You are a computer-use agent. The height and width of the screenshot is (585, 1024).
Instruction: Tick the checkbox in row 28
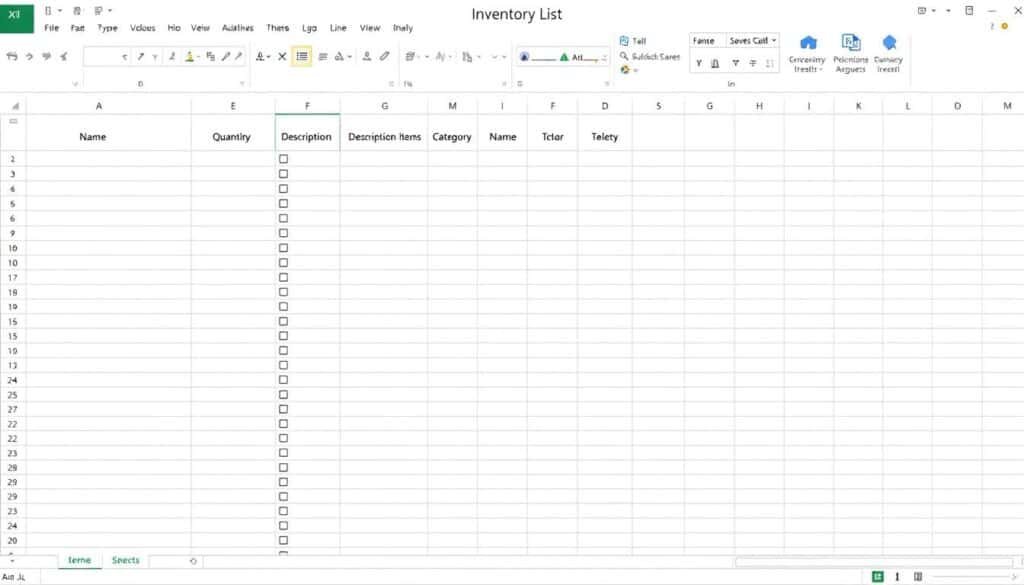[283, 467]
